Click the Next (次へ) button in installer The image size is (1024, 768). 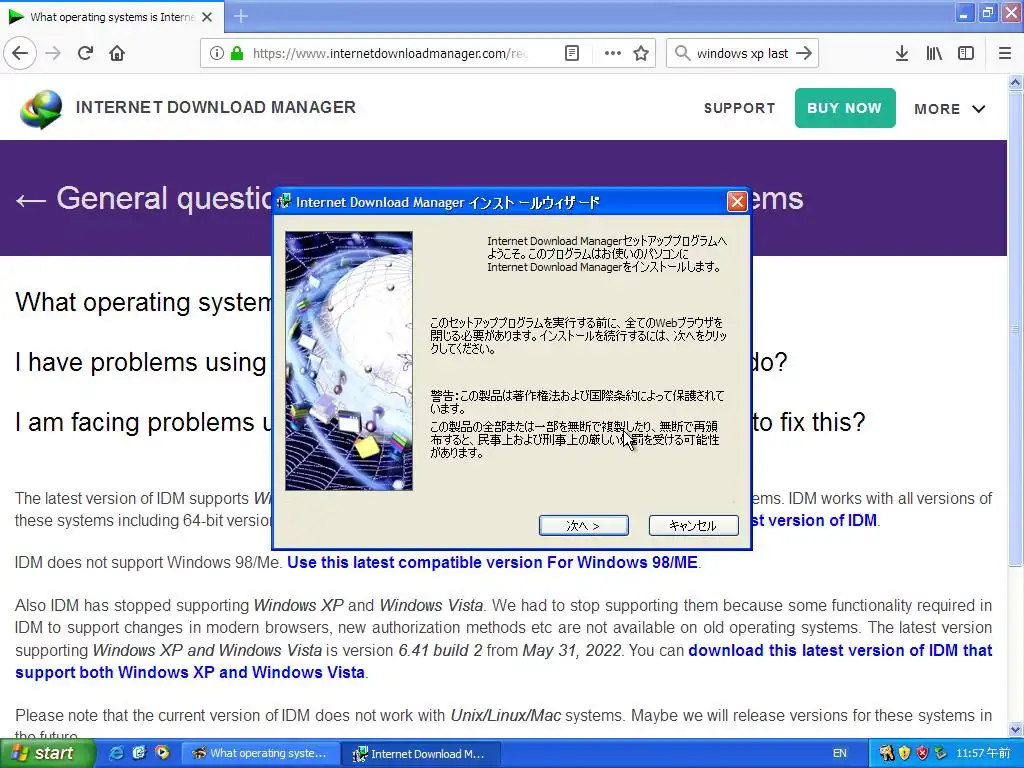(584, 525)
